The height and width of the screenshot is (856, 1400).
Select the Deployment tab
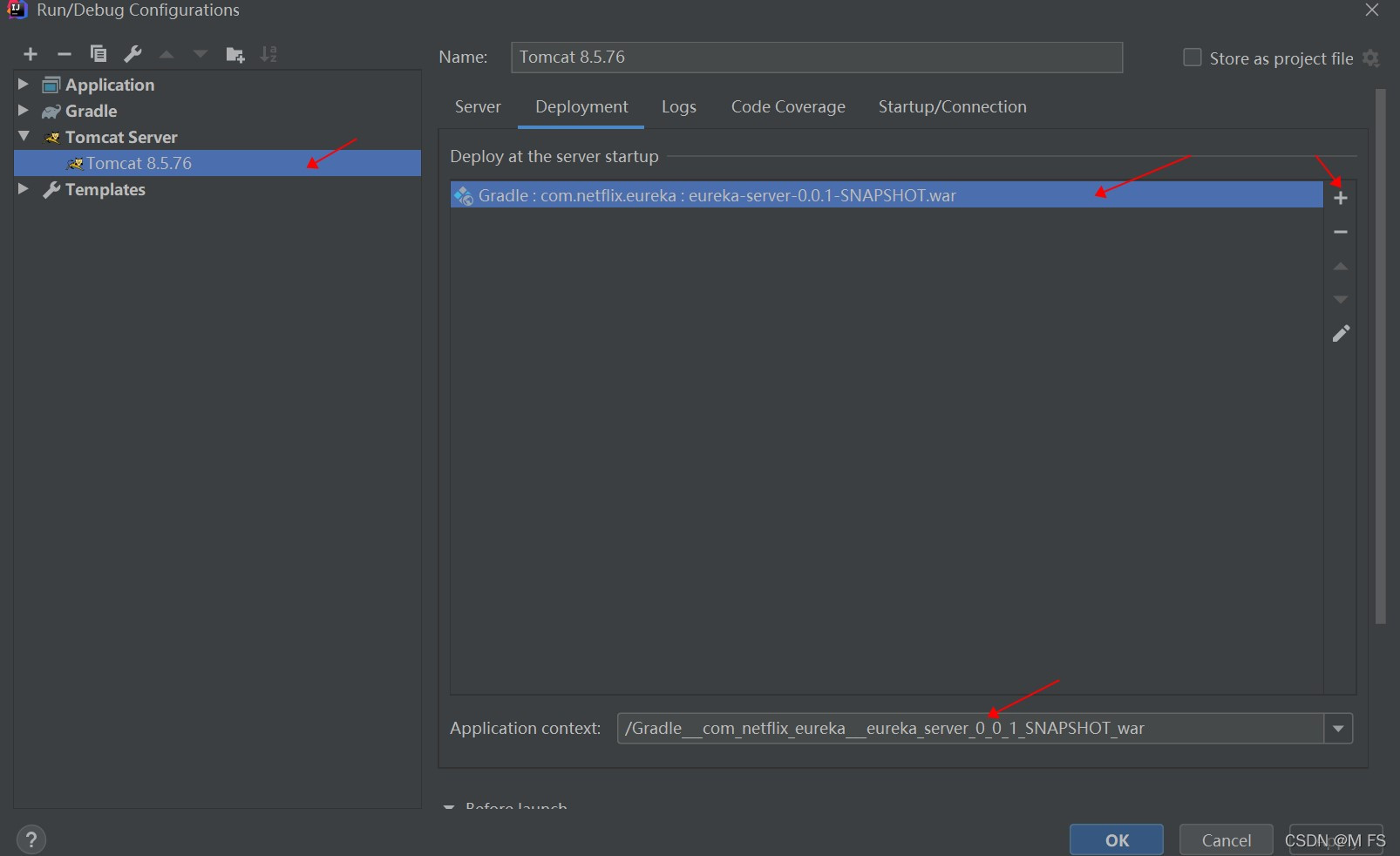[581, 106]
